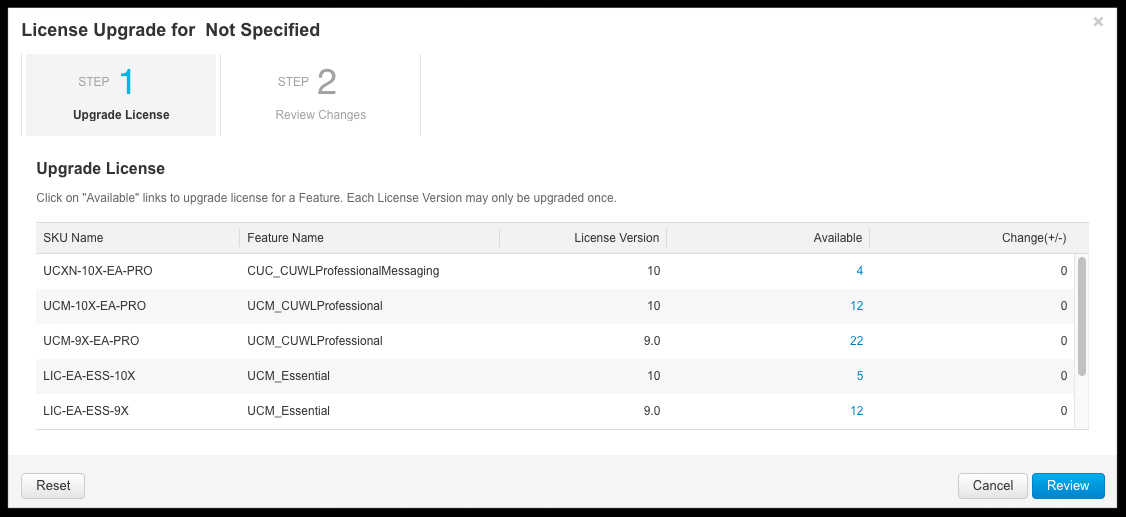Sort by License Version column header

(583, 238)
